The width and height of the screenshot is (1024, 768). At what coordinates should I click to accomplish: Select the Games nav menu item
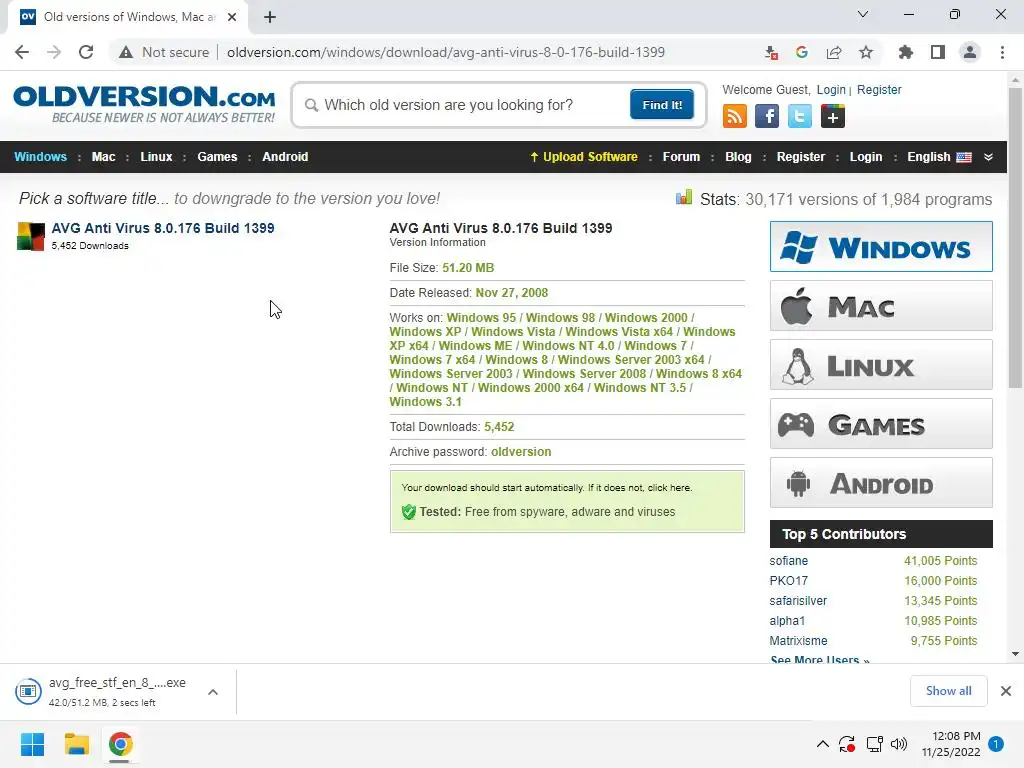pyautogui.click(x=217, y=157)
